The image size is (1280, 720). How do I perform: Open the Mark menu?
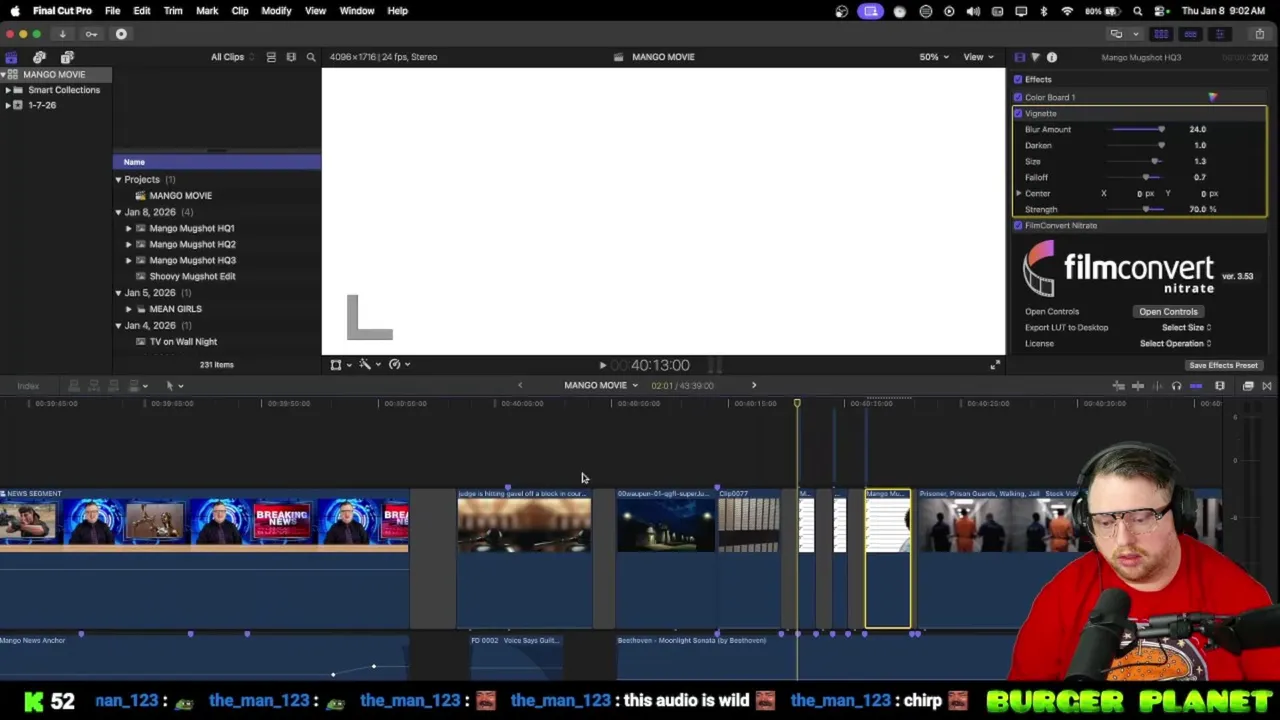207,11
